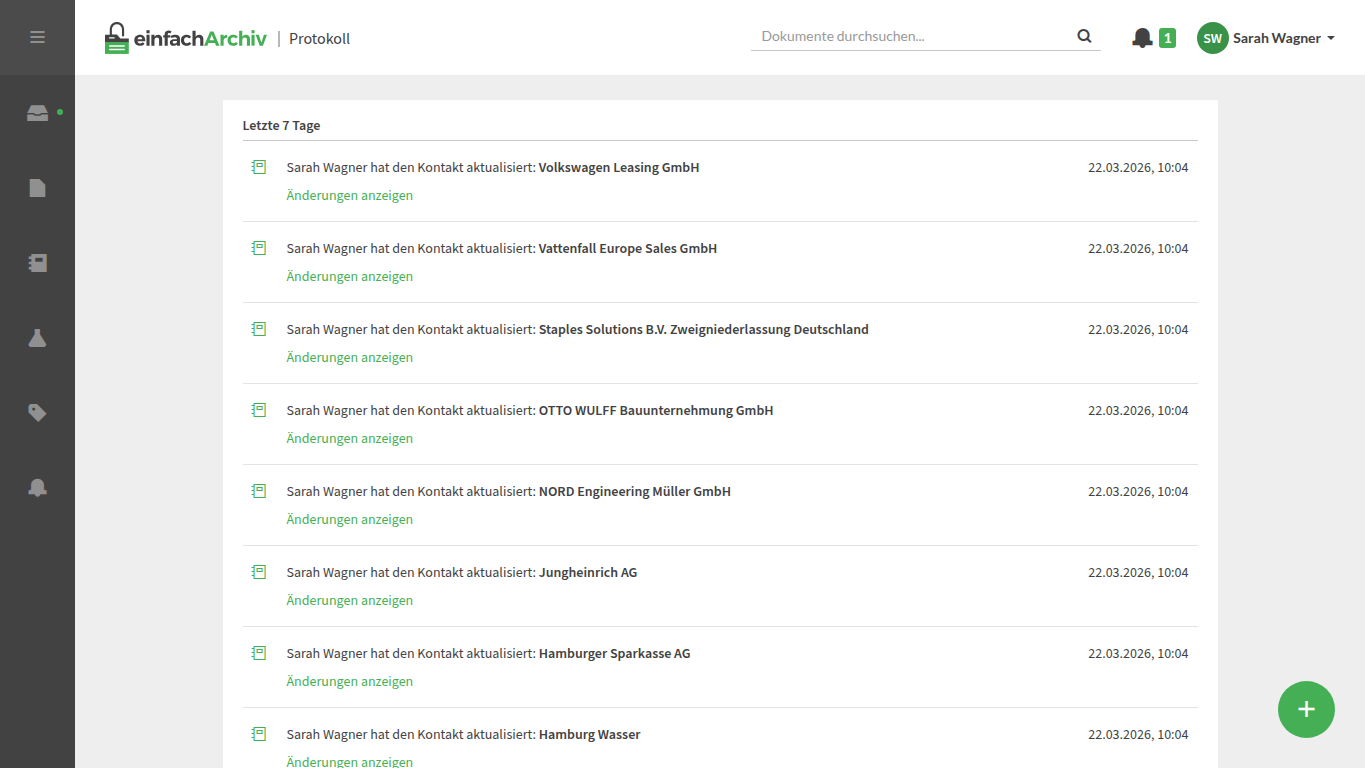The height and width of the screenshot is (768, 1365).
Task: Click the Jungheinrich AG contact name
Action: (588, 572)
